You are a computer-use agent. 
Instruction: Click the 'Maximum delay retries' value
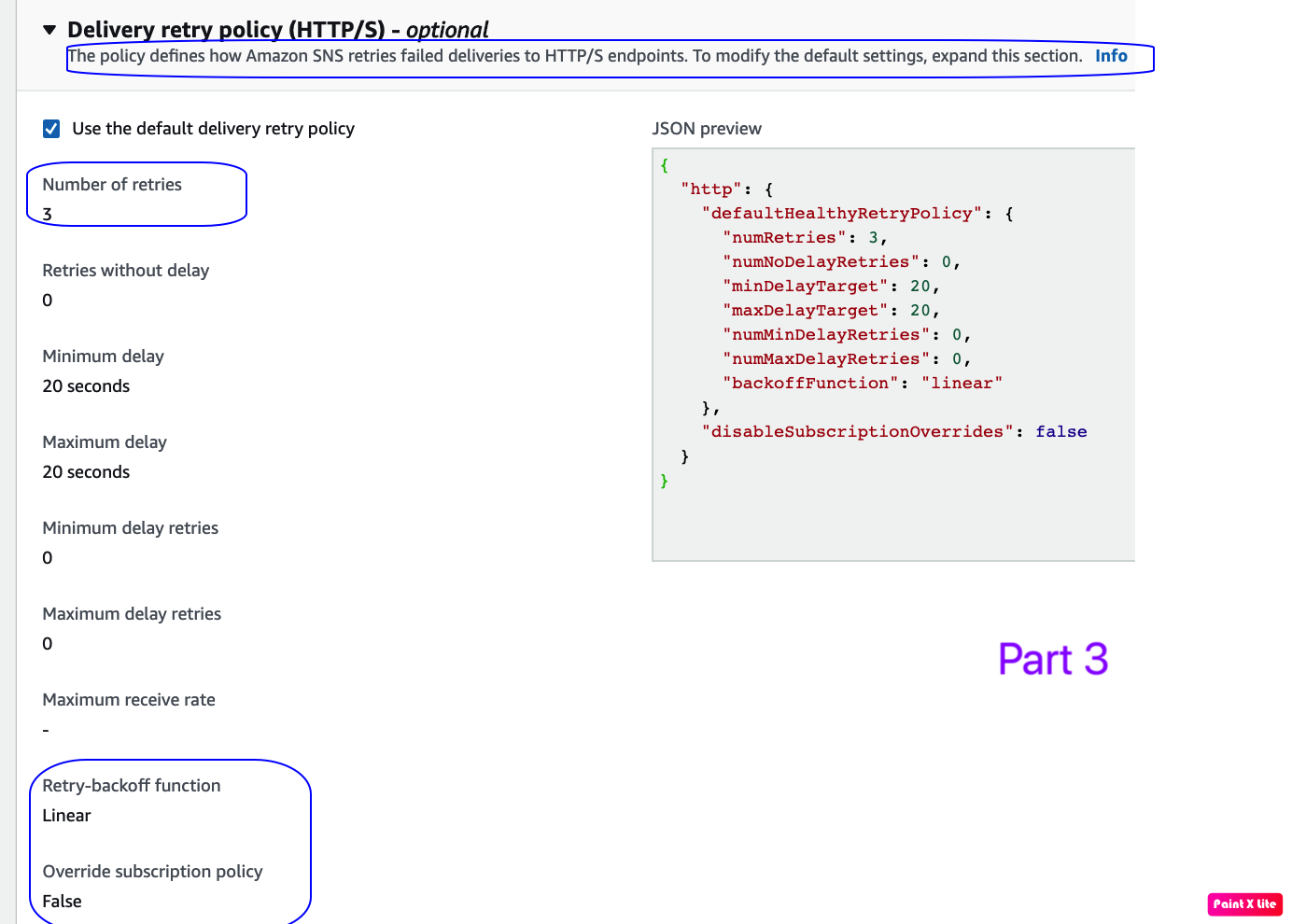coord(47,643)
